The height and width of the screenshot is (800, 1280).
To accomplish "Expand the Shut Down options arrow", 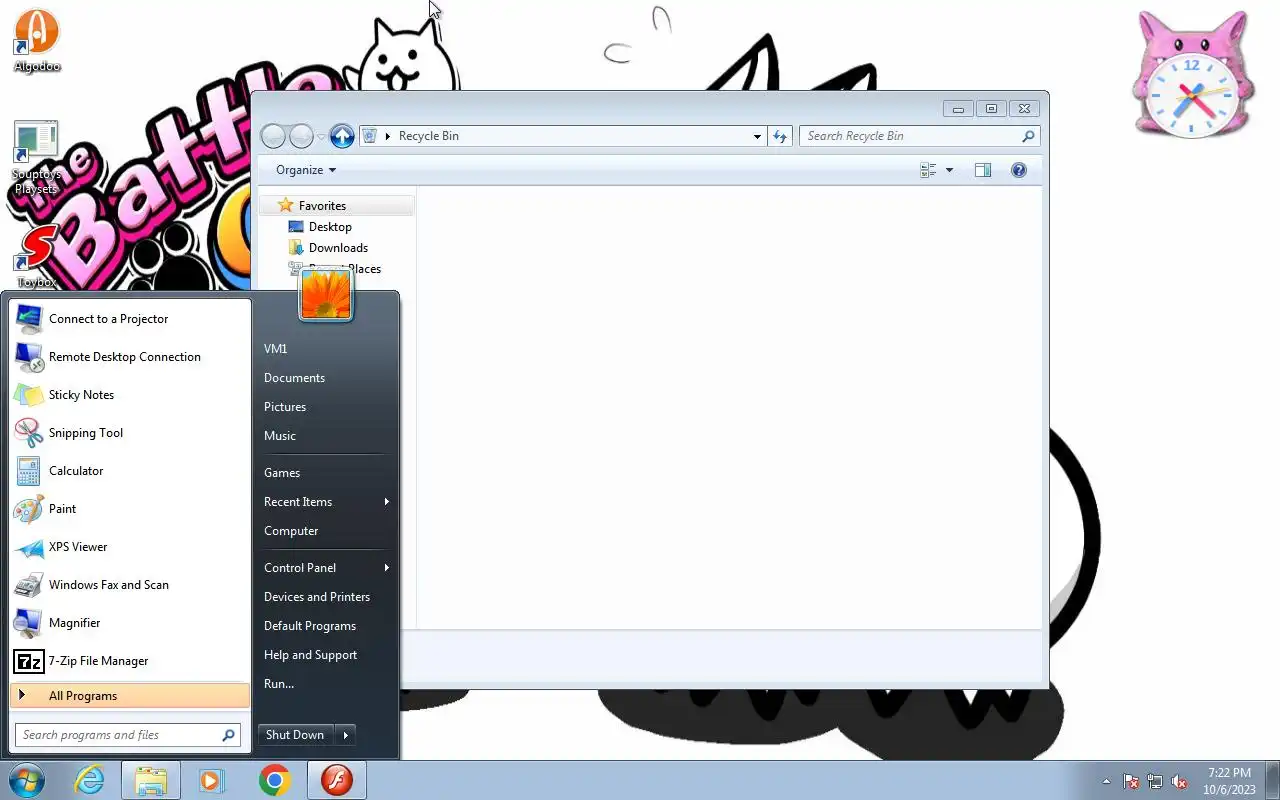I will click(345, 735).
